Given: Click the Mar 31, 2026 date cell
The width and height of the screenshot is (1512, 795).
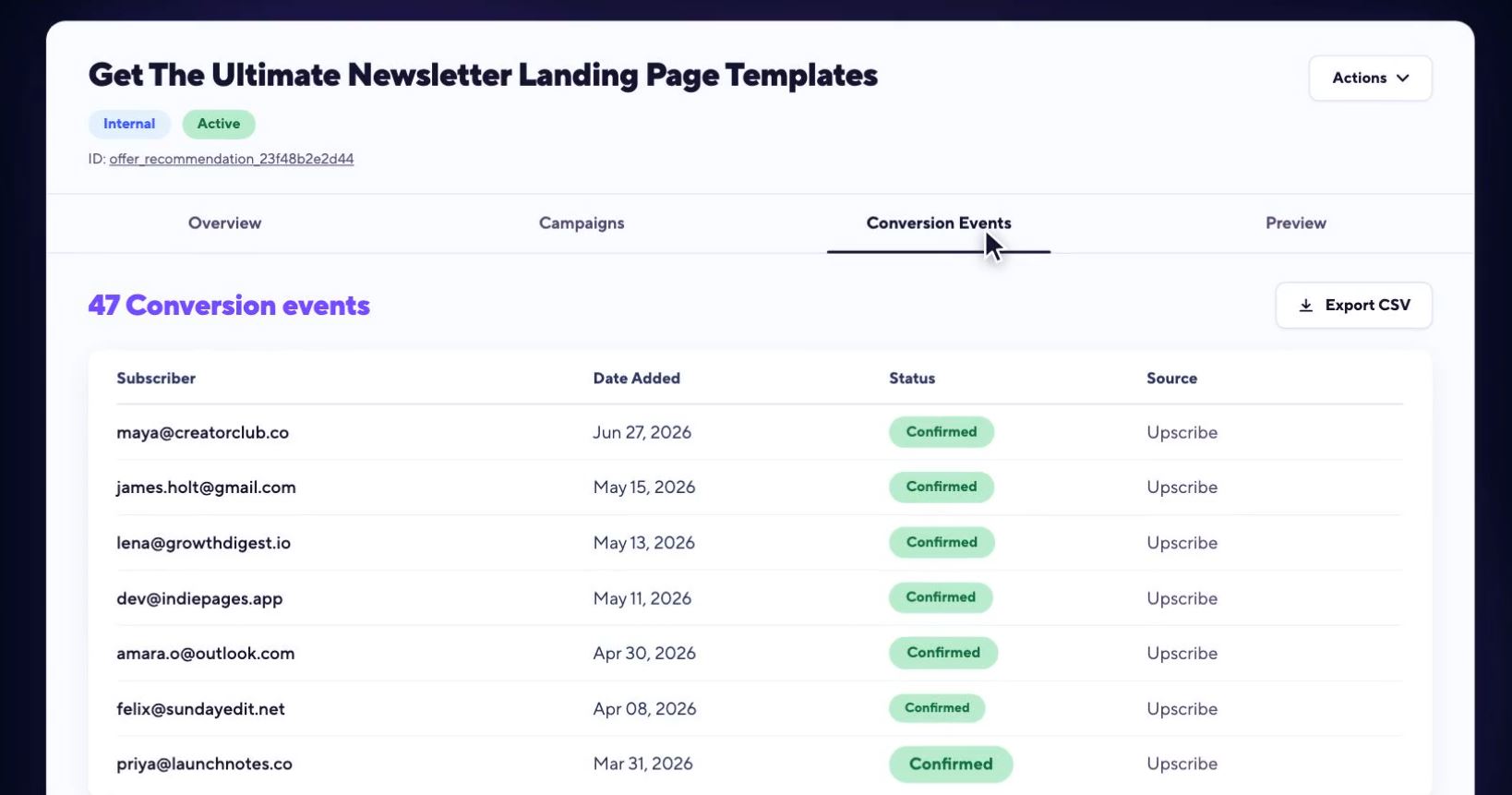Looking at the screenshot, I should (x=642, y=765).
